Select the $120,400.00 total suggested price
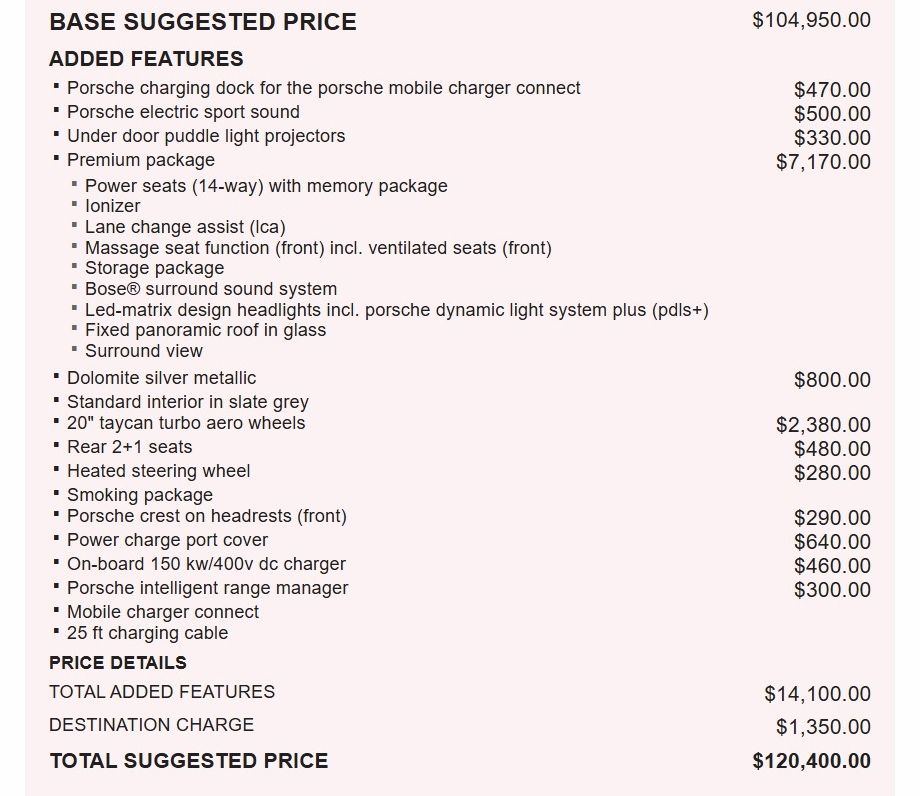 tap(811, 761)
